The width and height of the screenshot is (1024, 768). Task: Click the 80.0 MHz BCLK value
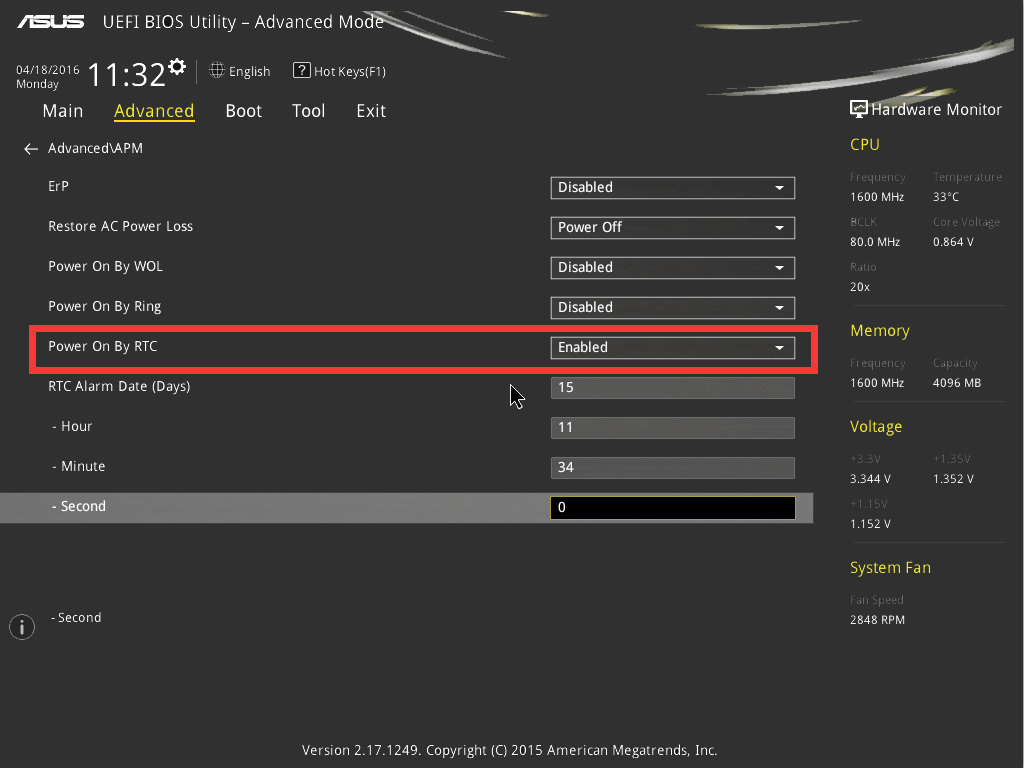pyautogui.click(x=875, y=242)
